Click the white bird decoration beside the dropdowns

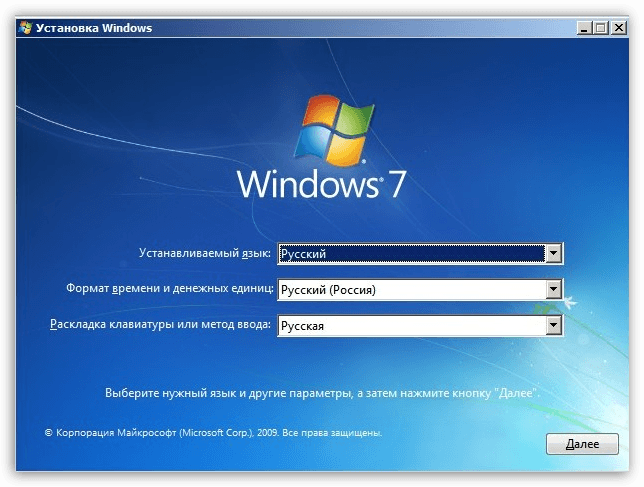pos(569,300)
